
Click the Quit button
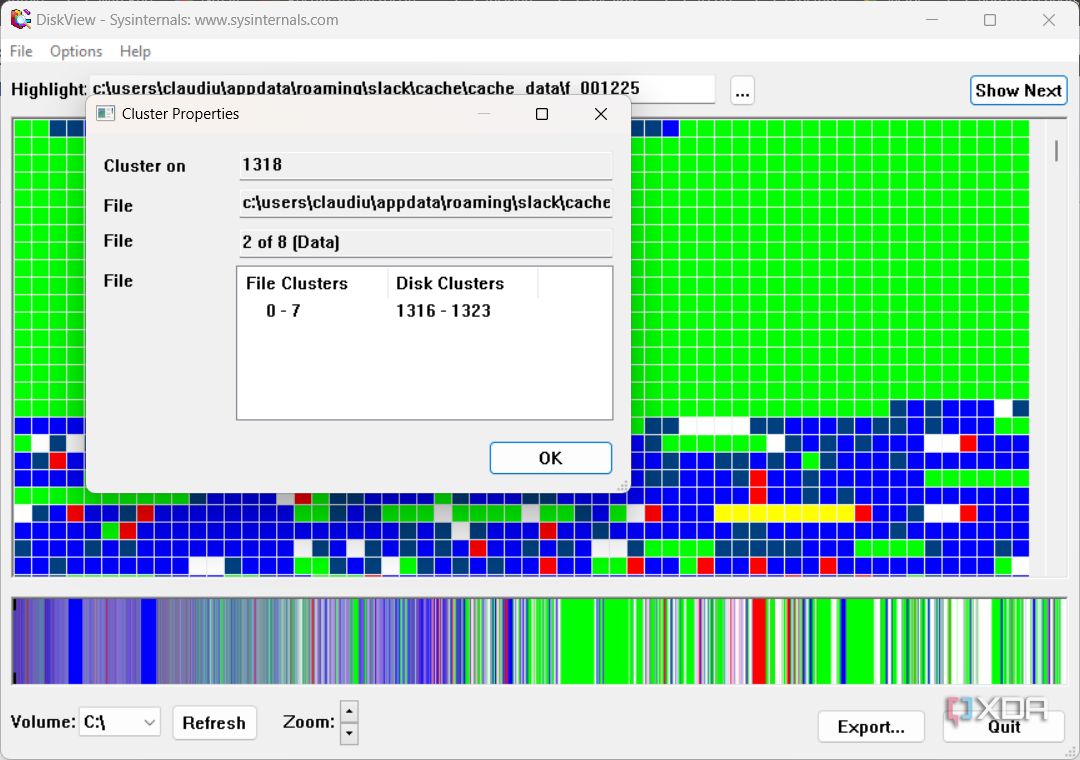point(1004,727)
